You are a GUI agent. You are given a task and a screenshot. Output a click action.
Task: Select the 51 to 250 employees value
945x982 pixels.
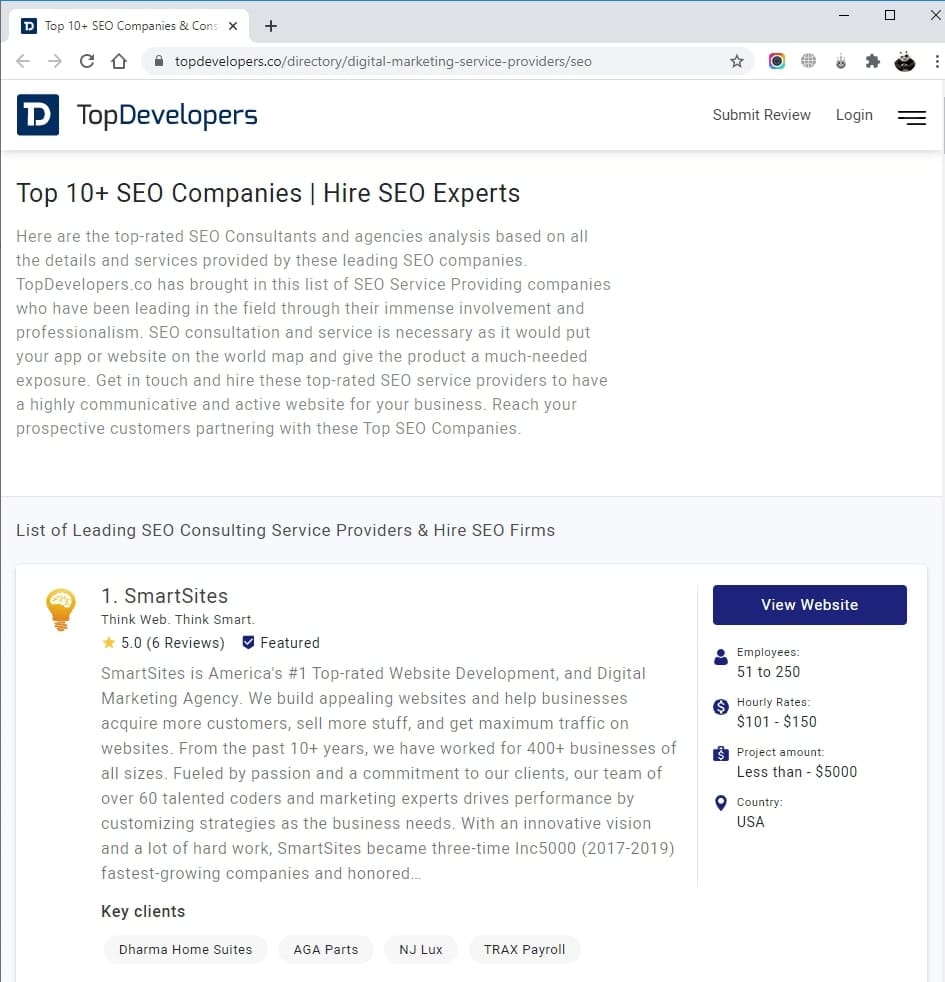point(768,672)
